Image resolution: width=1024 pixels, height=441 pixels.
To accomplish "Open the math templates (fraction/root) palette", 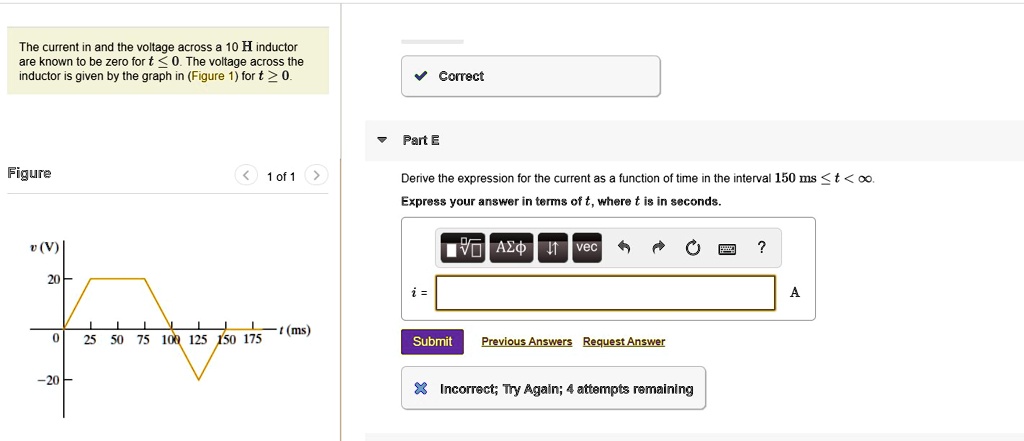I will pyautogui.click(x=463, y=247).
